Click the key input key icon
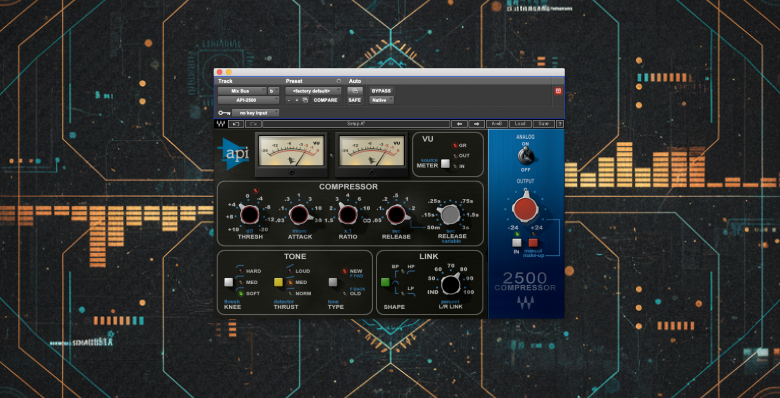 tap(224, 113)
